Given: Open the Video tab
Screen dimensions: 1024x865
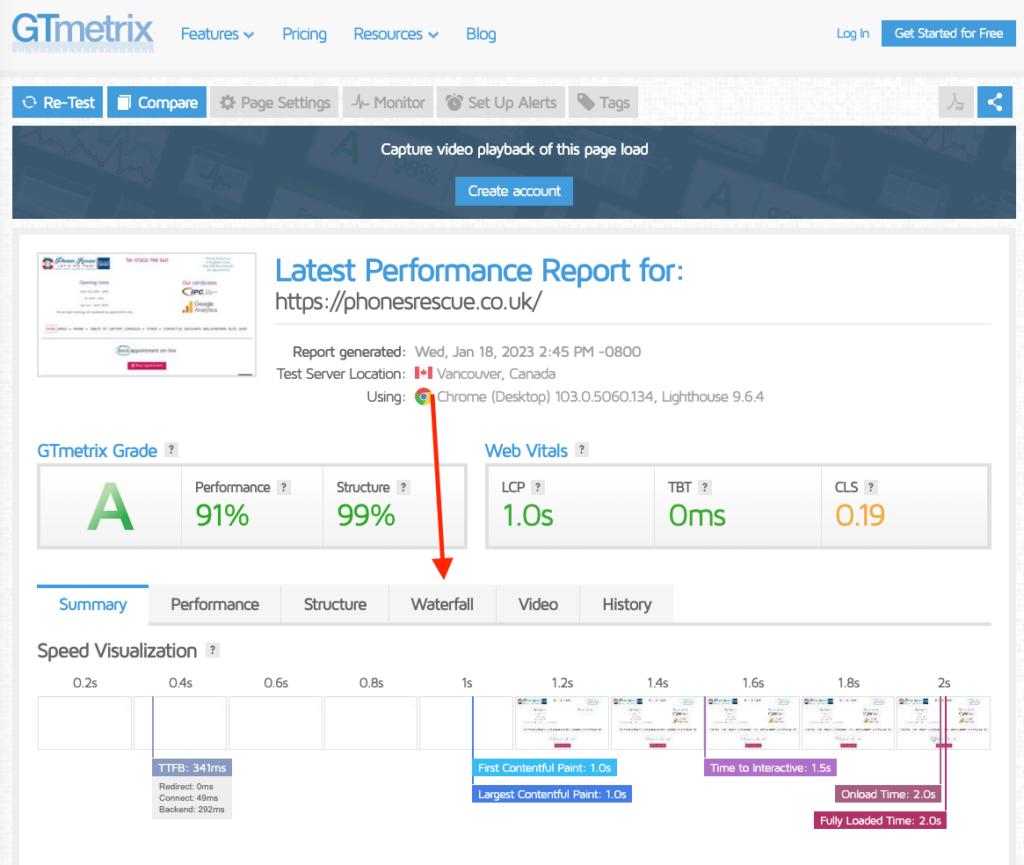Looking at the screenshot, I should click(538, 605).
